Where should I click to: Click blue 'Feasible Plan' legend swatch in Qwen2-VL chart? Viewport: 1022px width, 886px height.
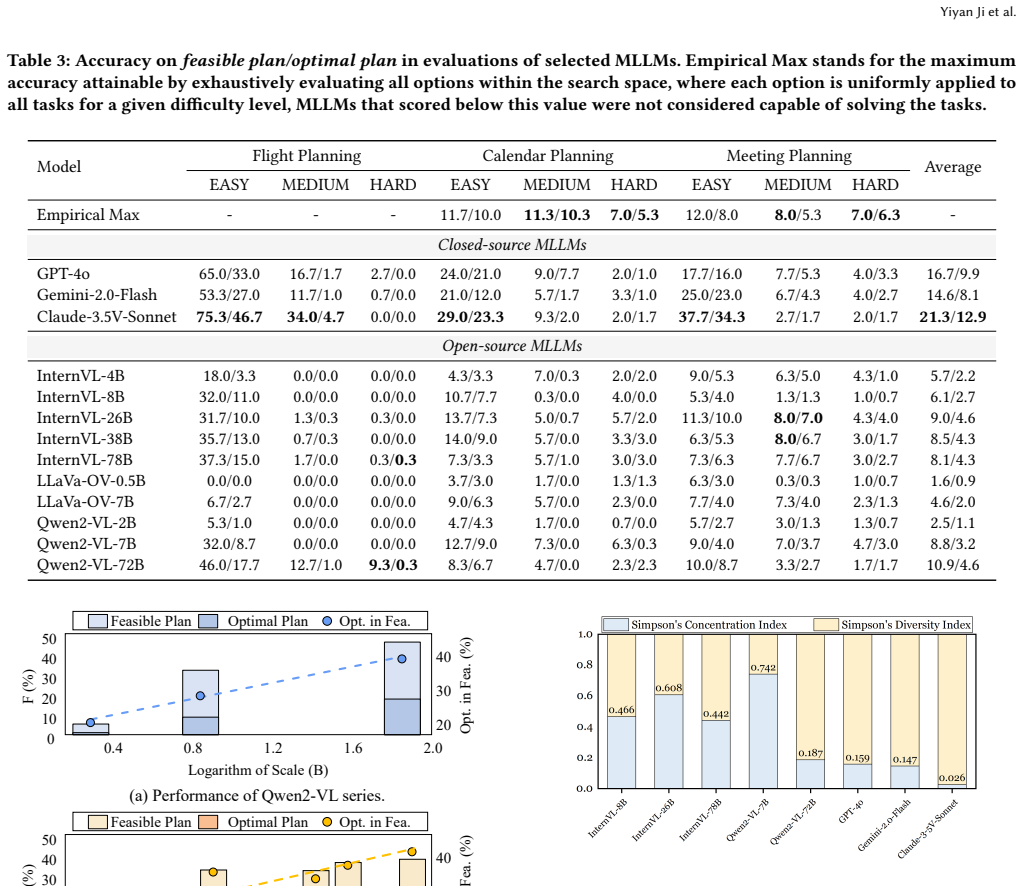point(98,621)
